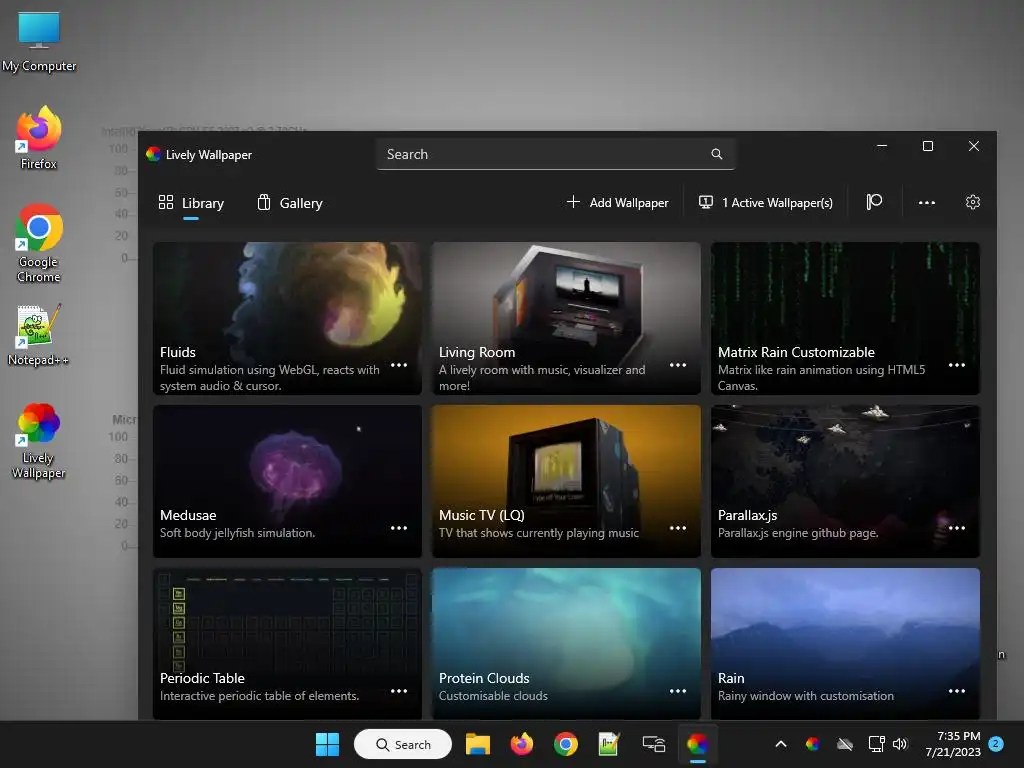Open options menu for Parallax.js
Screen dimensions: 1024x768
(957, 528)
